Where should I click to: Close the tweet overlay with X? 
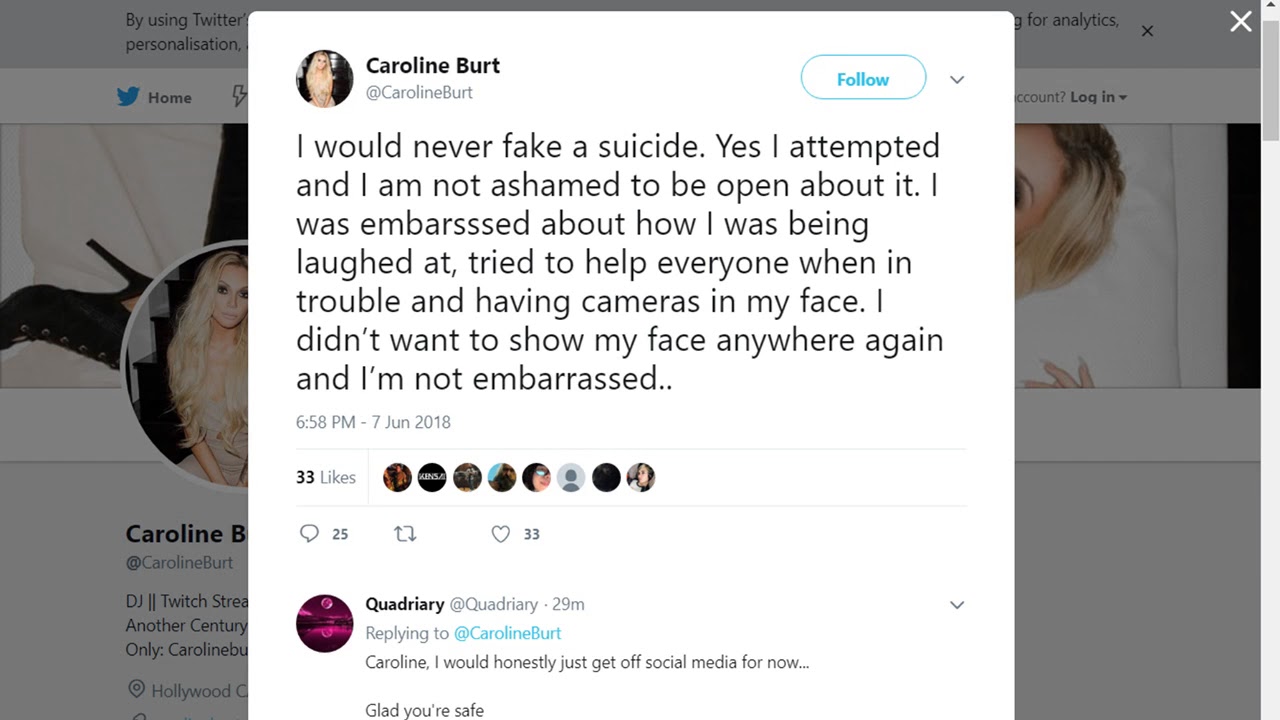1241,22
